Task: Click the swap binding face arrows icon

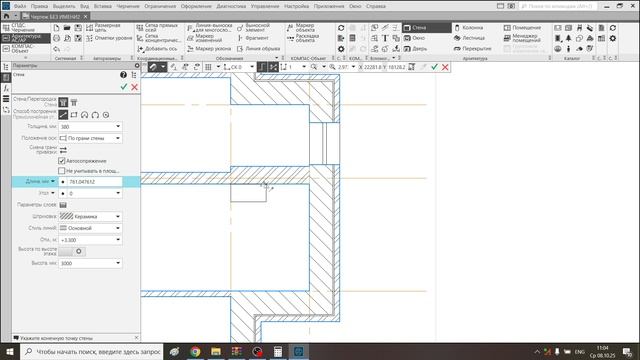Action: tap(63, 150)
